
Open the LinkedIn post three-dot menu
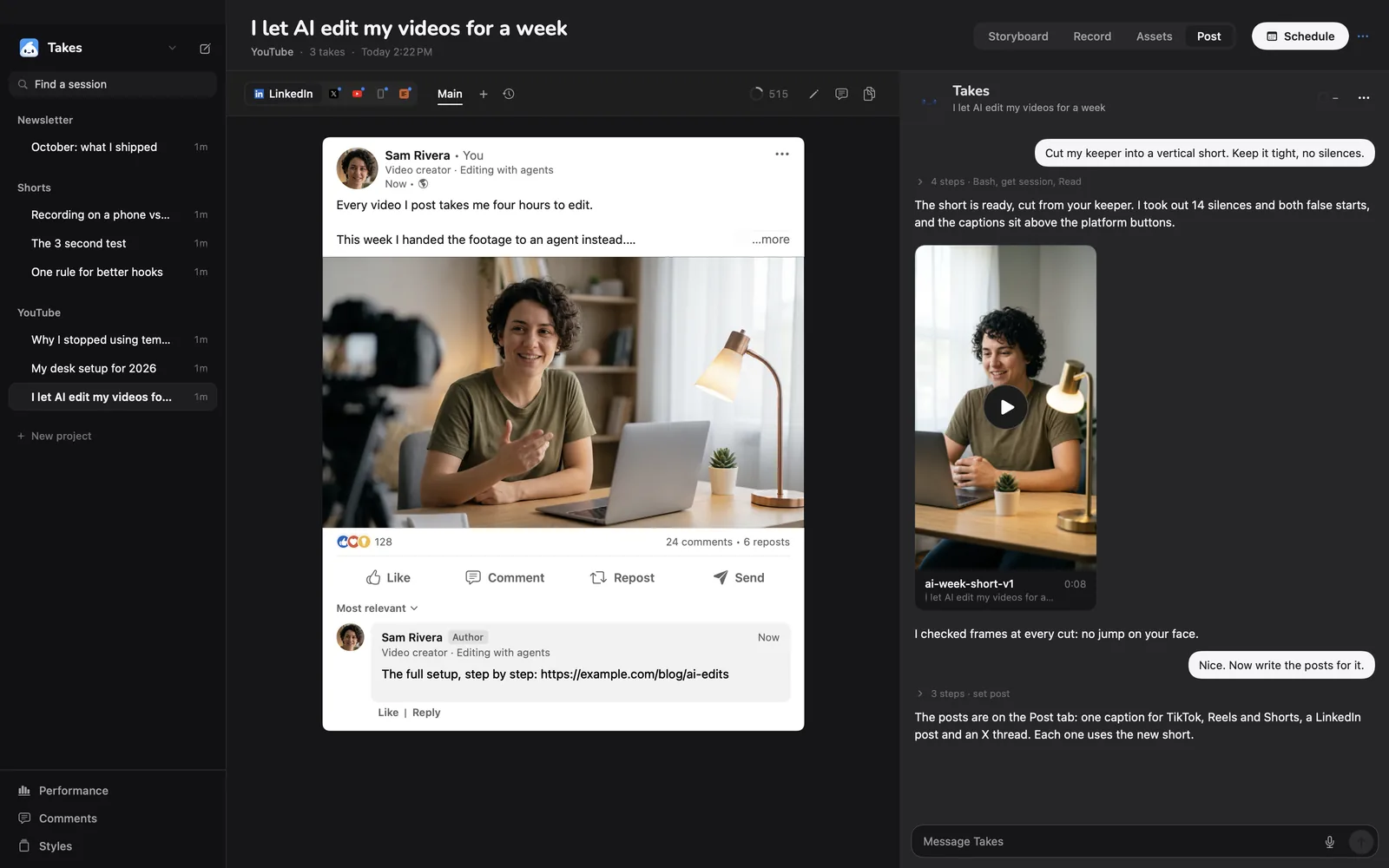pyautogui.click(x=782, y=154)
